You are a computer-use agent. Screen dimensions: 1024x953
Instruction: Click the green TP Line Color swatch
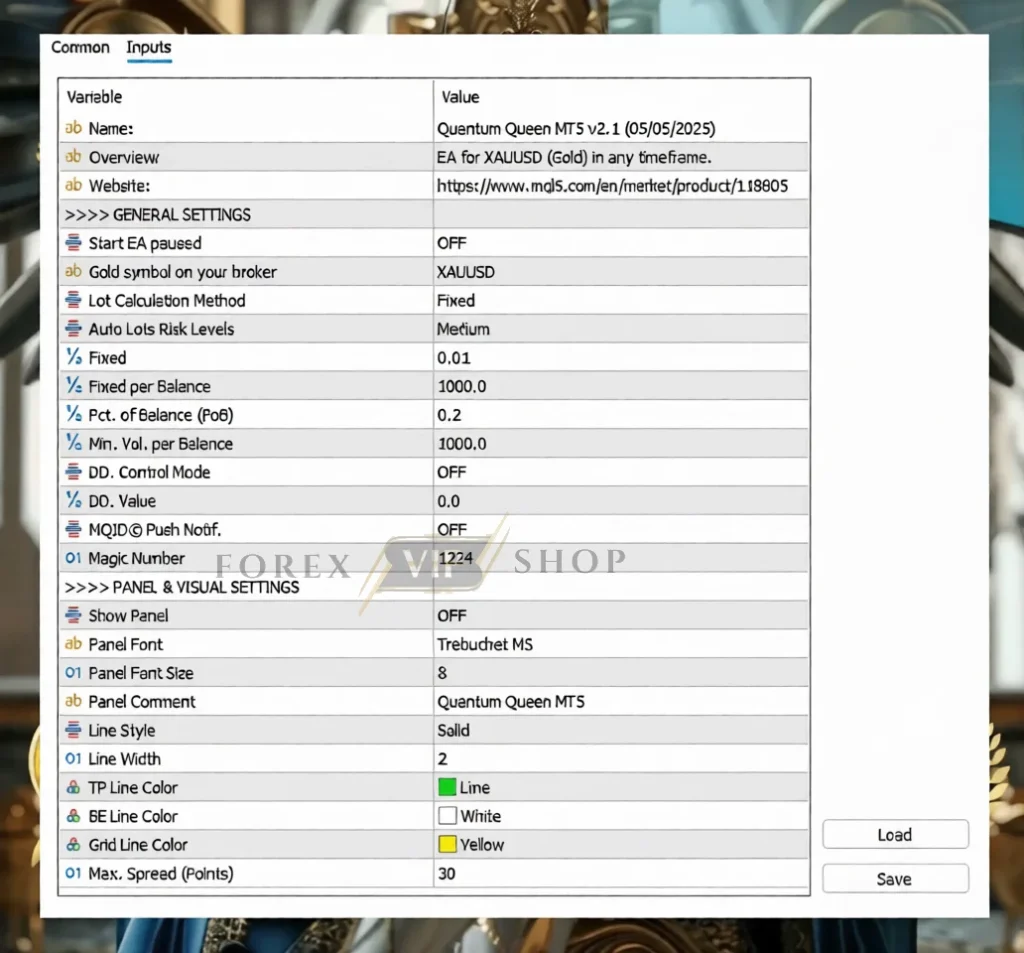[447, 787]
